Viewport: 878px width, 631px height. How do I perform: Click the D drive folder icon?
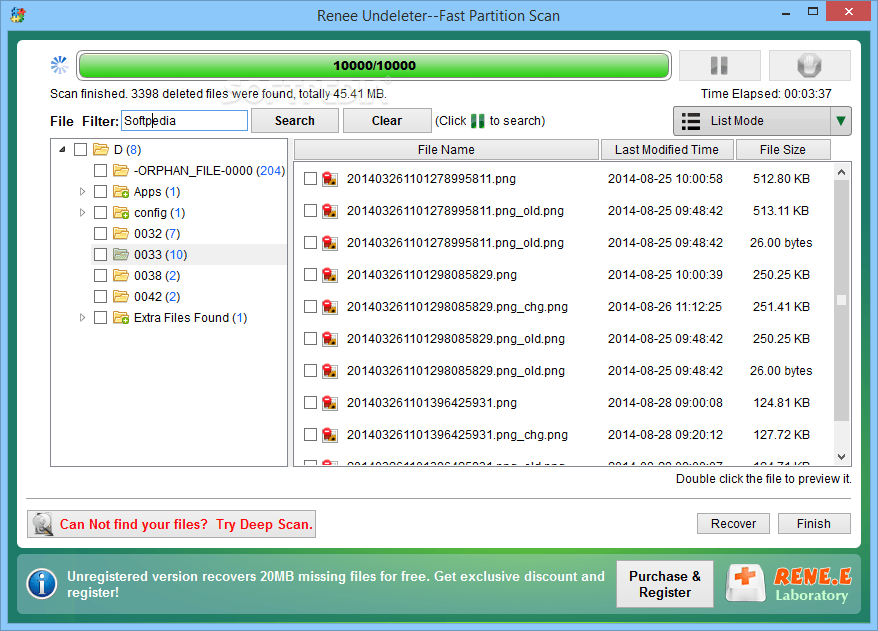[x=101, y=149]
